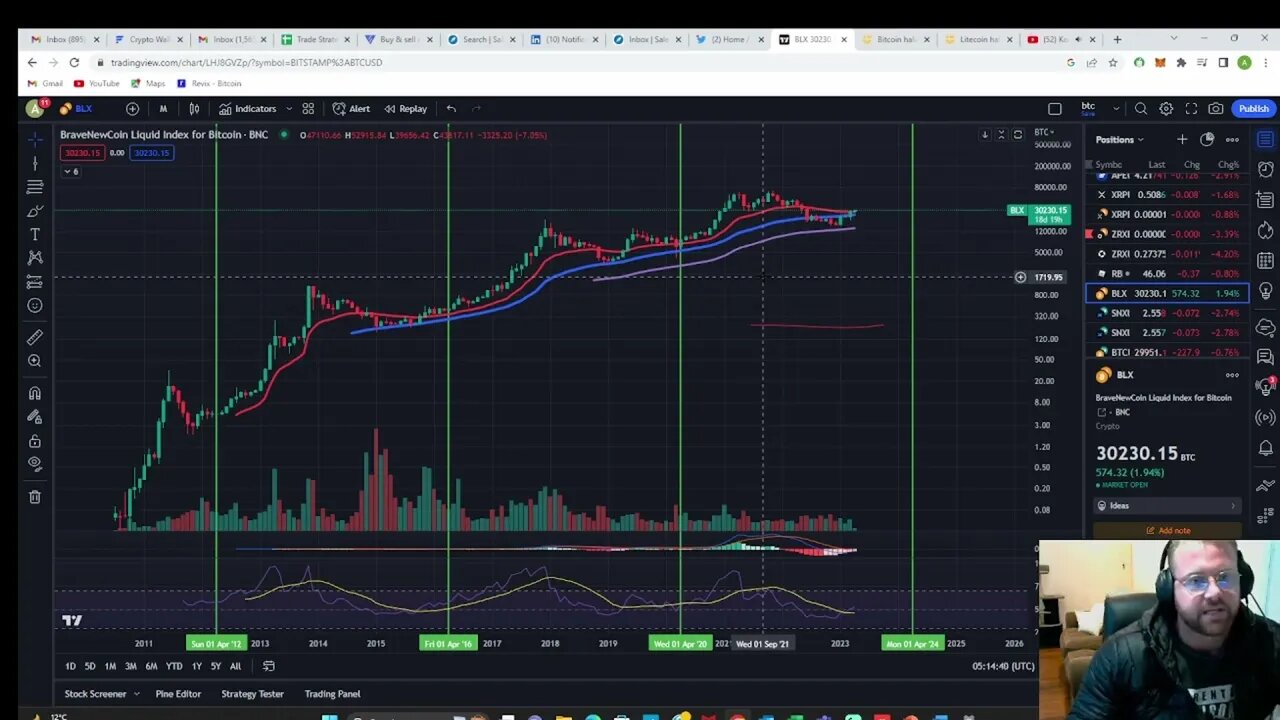Expand the Ideas section
This screenshot has width=1280, height=720.
pyautogui.click(x=1167, y=506)
